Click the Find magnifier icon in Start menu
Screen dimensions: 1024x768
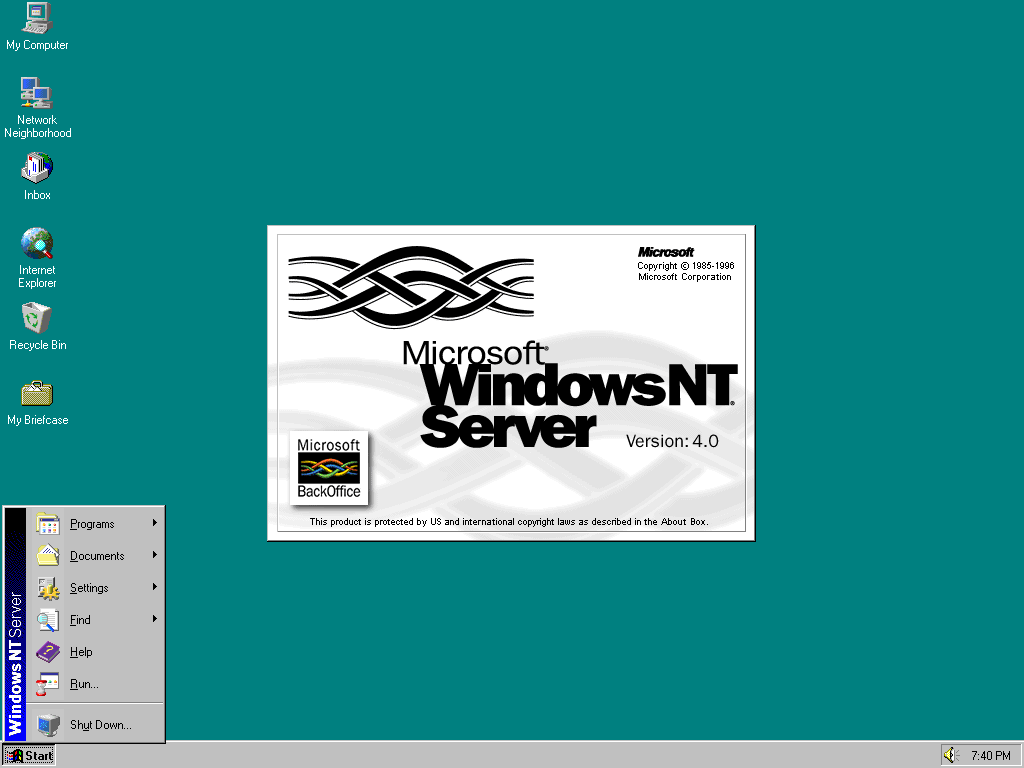click(48, 620)
